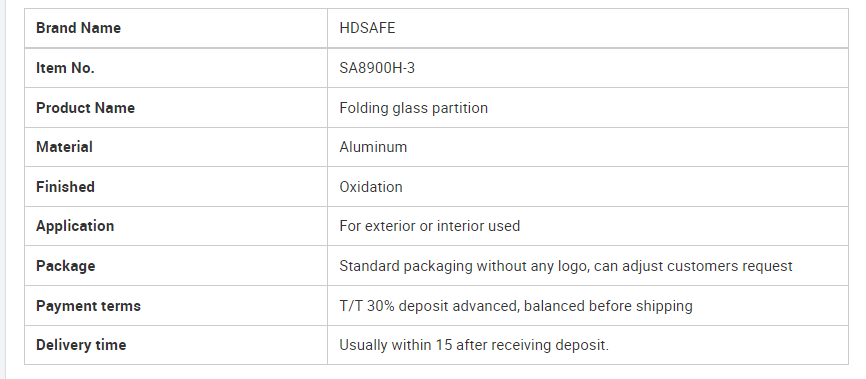Select the Folding glass partition text

pos(414,108)
